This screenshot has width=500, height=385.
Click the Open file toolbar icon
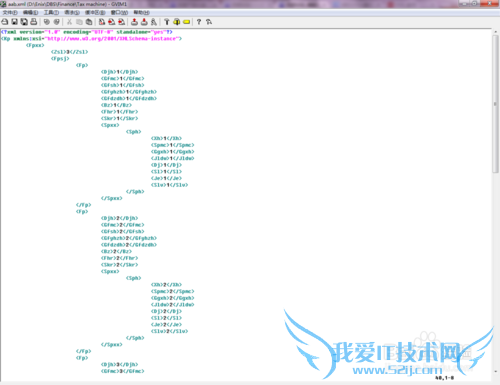[x=5, y=22]
